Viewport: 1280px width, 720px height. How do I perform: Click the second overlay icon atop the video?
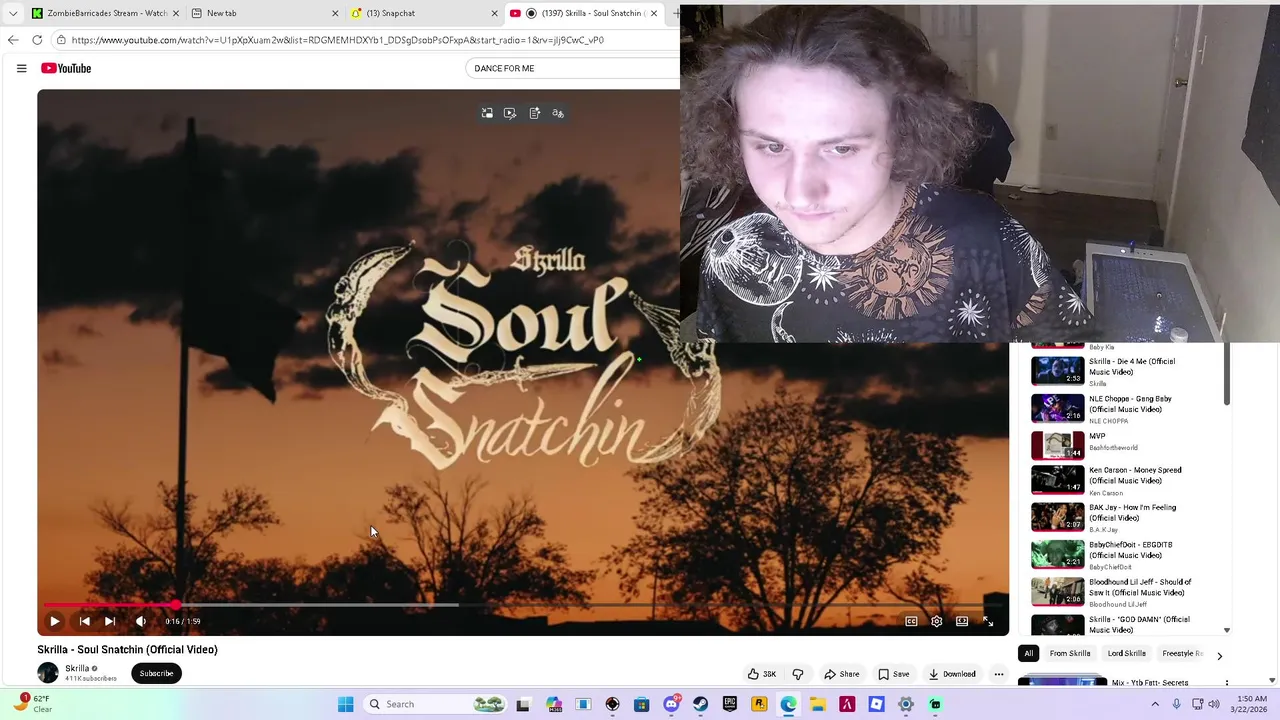click(510, 113)
